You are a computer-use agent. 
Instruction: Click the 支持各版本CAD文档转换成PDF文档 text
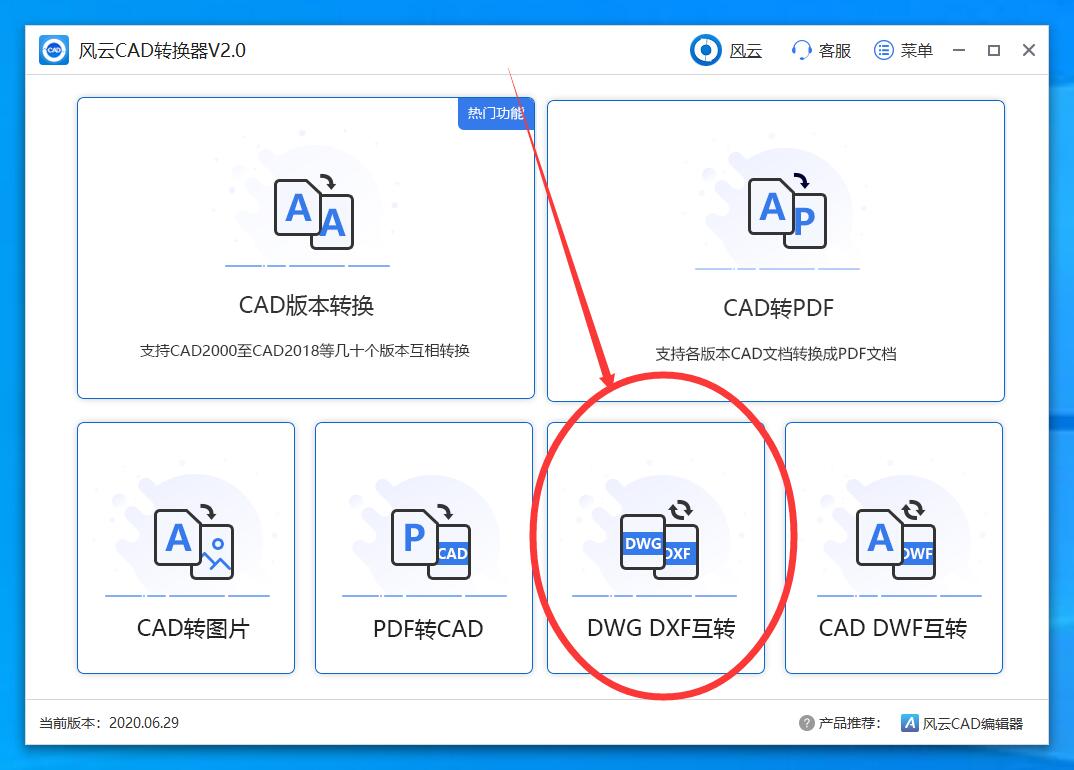[x=776, y=354]
